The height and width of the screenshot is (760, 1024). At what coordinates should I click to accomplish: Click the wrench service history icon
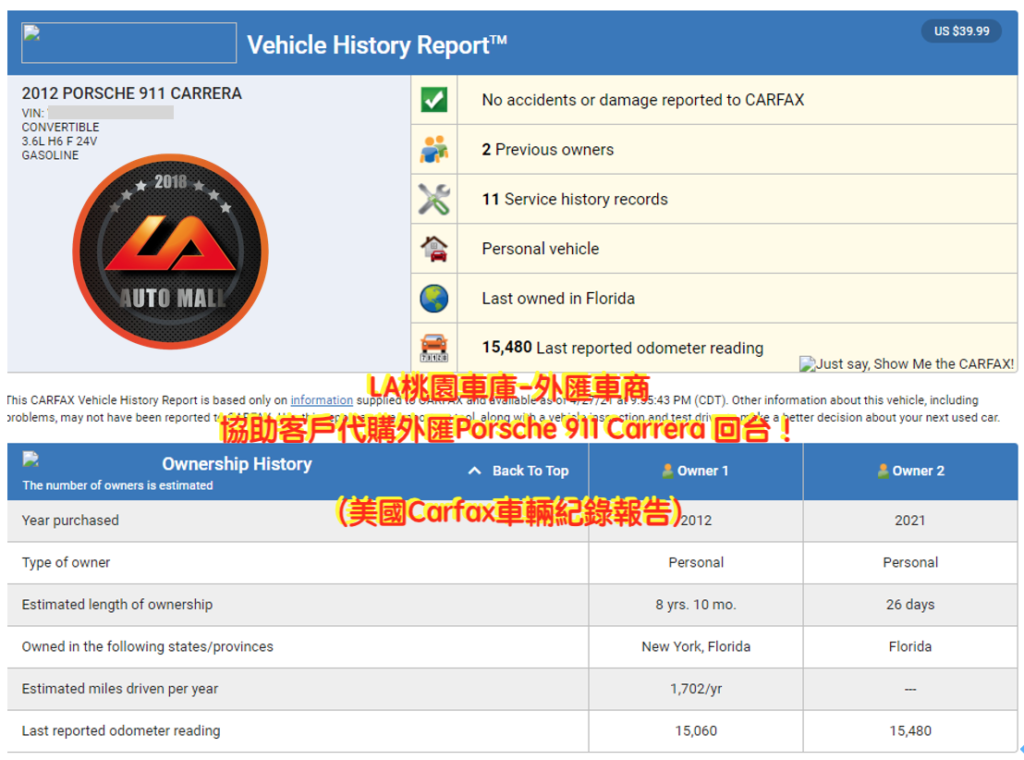434,199
